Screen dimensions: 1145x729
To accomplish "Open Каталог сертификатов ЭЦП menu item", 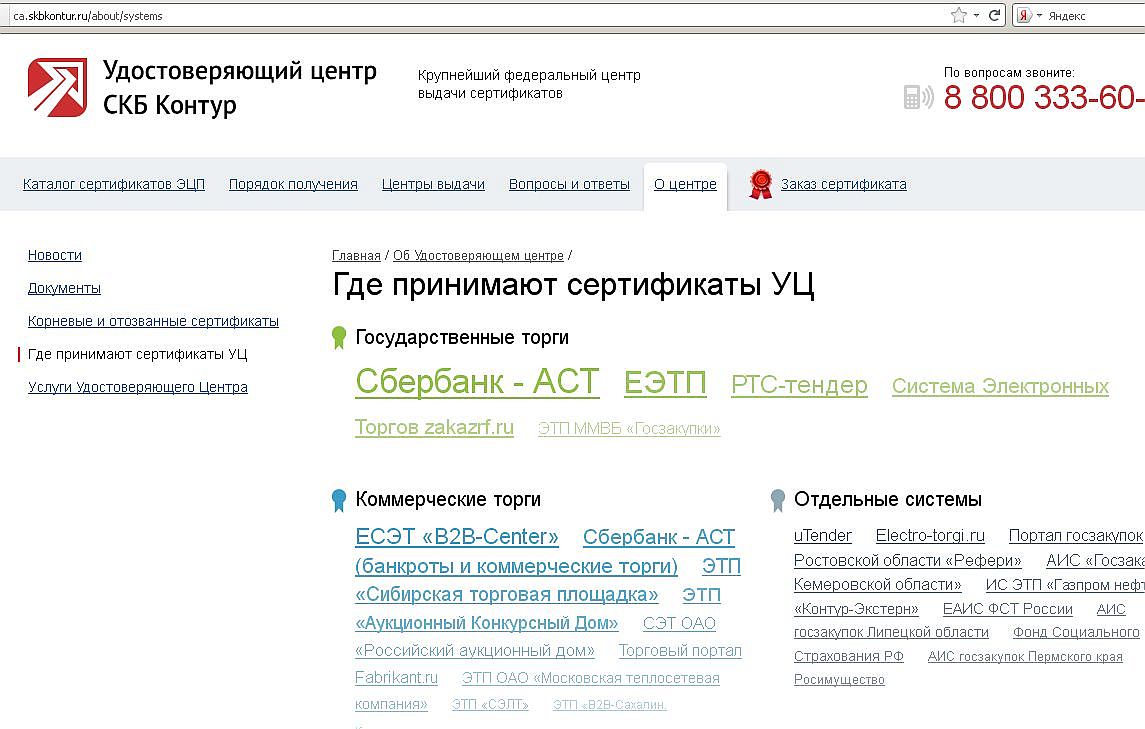I will (114, 184).
